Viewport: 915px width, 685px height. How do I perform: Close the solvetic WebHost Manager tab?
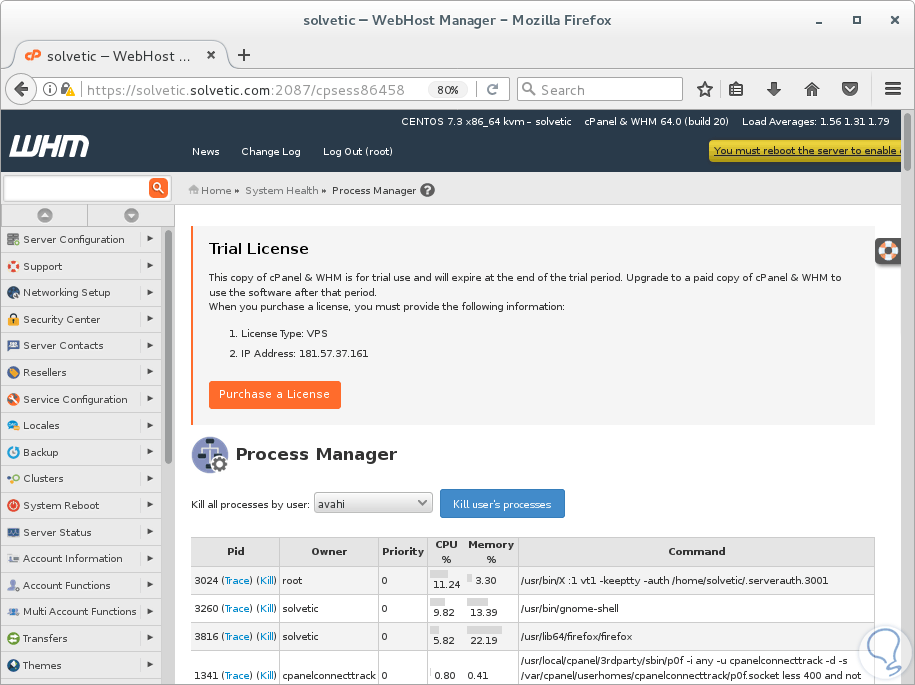pyautogui.click(x=211, y=55)
